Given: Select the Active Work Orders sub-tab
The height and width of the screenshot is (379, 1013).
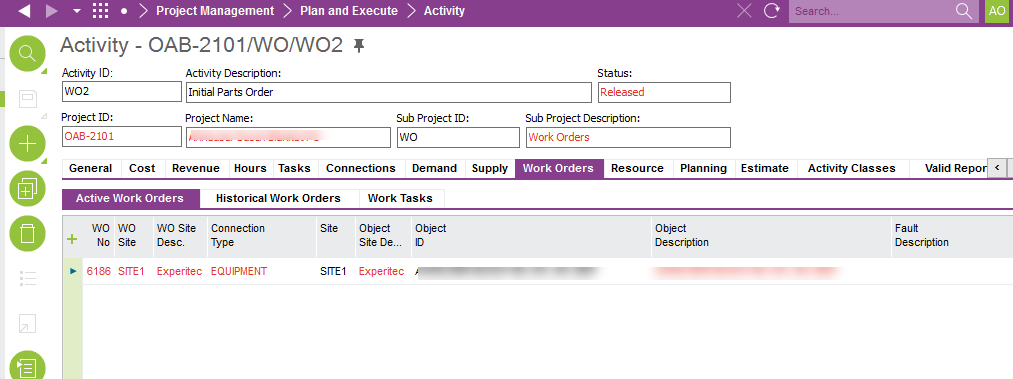Looking at the screenshot, I should click(x=130, y=198).
